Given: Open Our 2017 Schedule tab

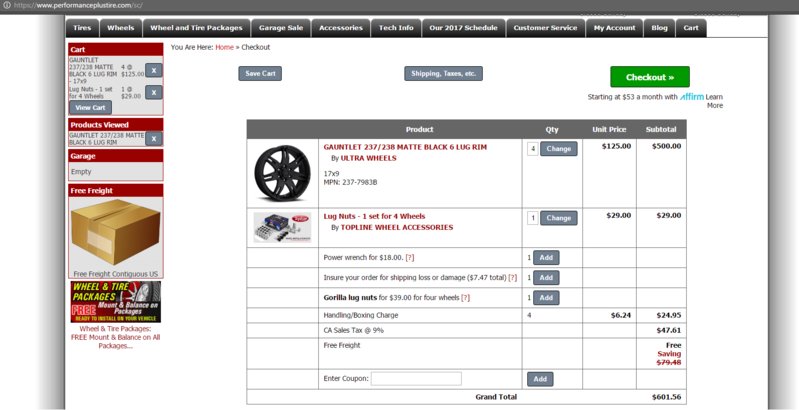Looking at the screenshot, I should click(463, 28).
